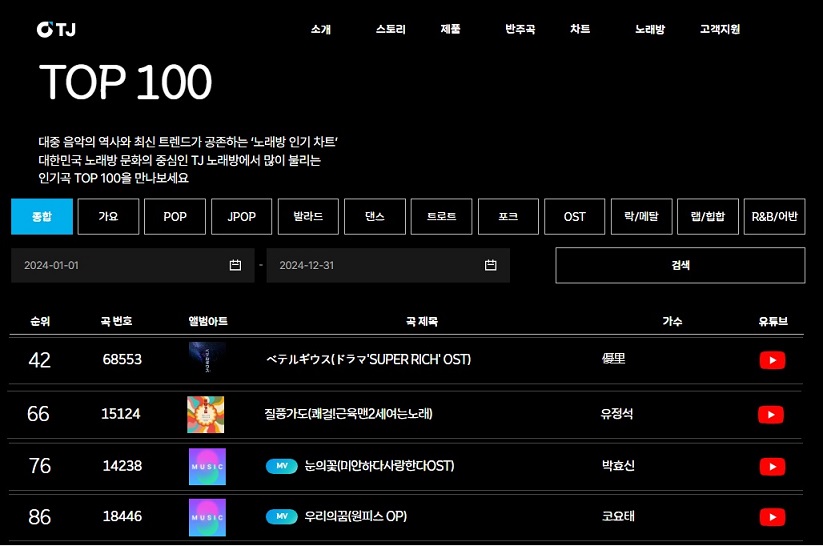Choose the OST category tab

point(574,216)
